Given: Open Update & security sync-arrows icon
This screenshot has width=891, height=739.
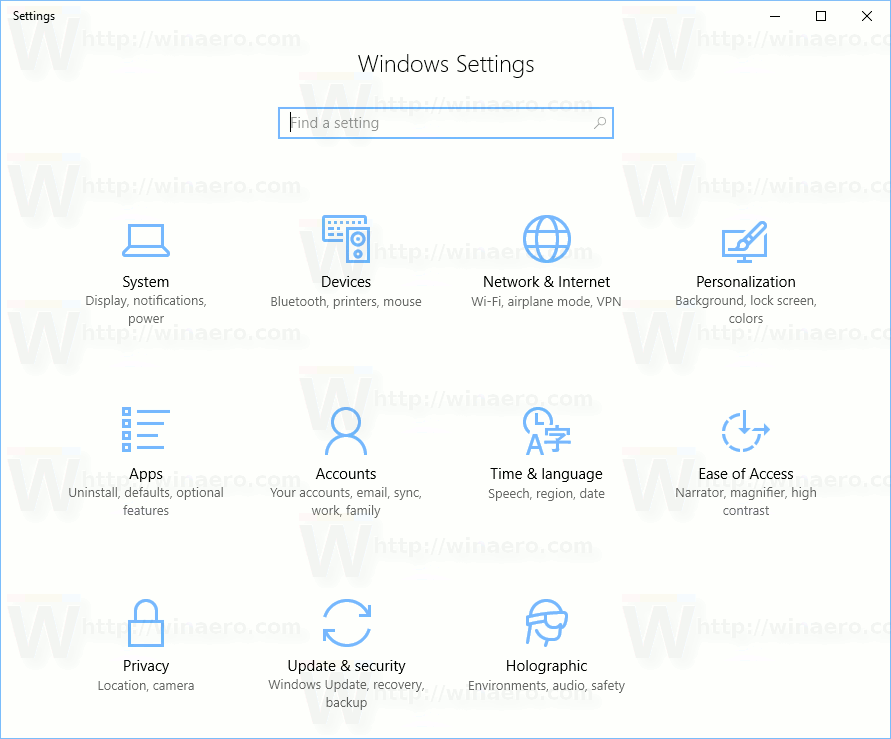Looking at the screenshot, I should tap(347, 623).
